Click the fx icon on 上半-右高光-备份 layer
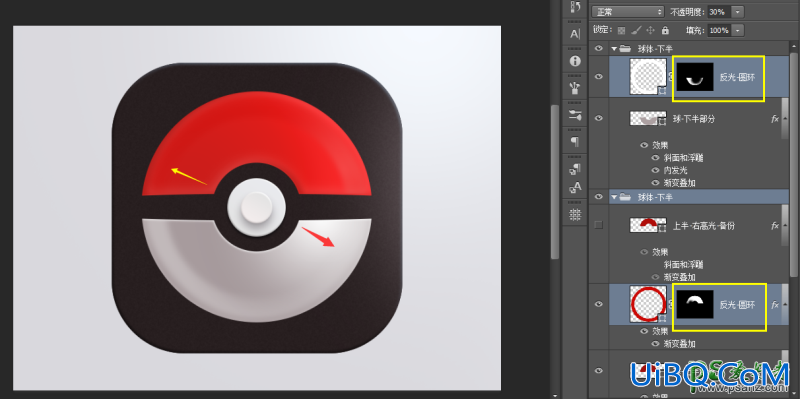Image resolution: width=800 pixels, height=399 pixels. pos(774,225)
